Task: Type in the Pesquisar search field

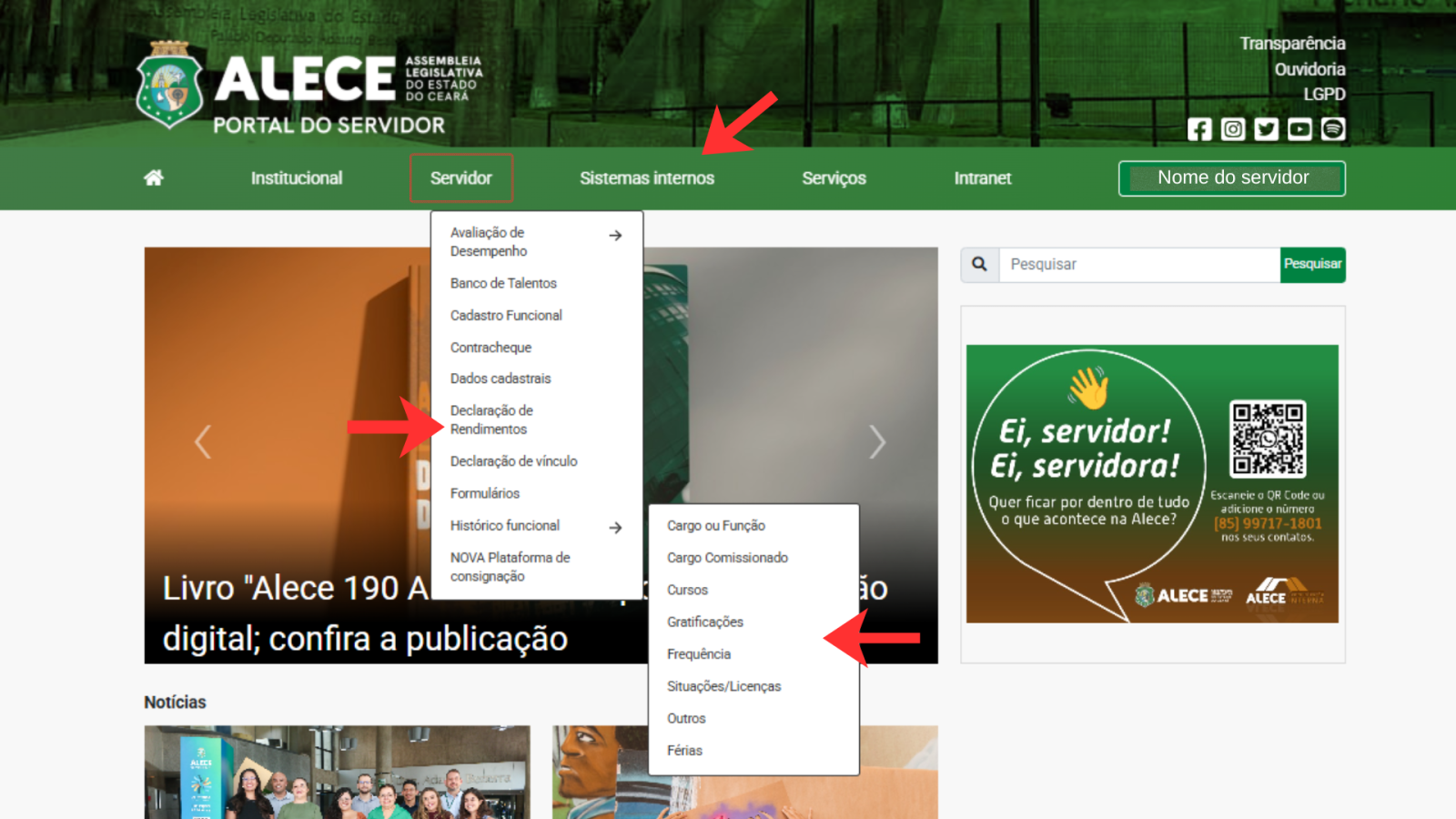Action: point(1138,265)
